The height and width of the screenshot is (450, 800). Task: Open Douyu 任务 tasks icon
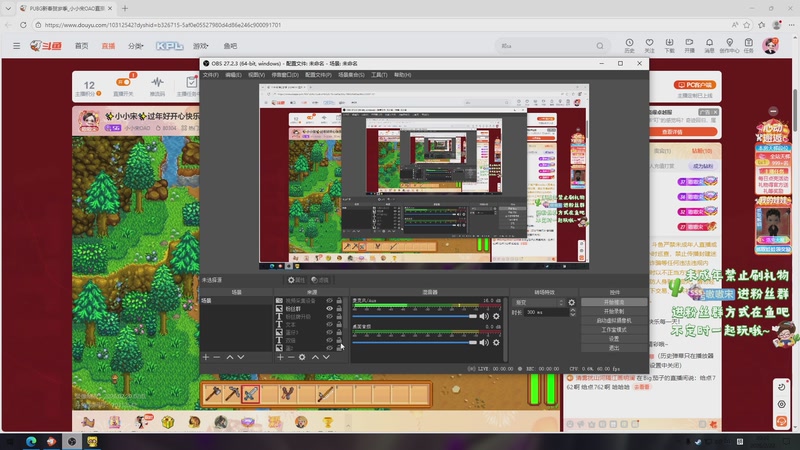click(748, 45)
